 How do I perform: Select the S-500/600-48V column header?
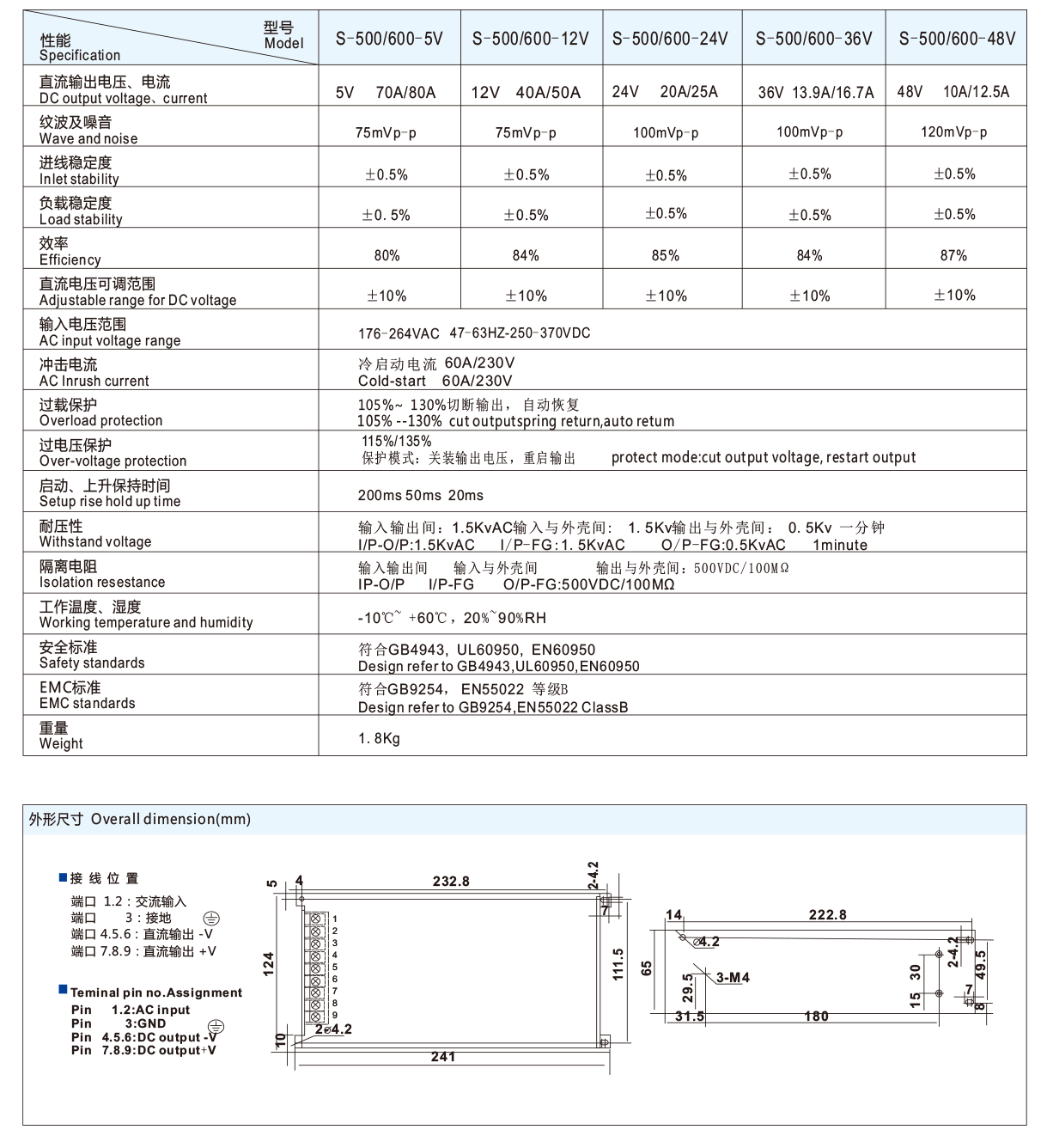pyautogui.click(x=956, y=38)
